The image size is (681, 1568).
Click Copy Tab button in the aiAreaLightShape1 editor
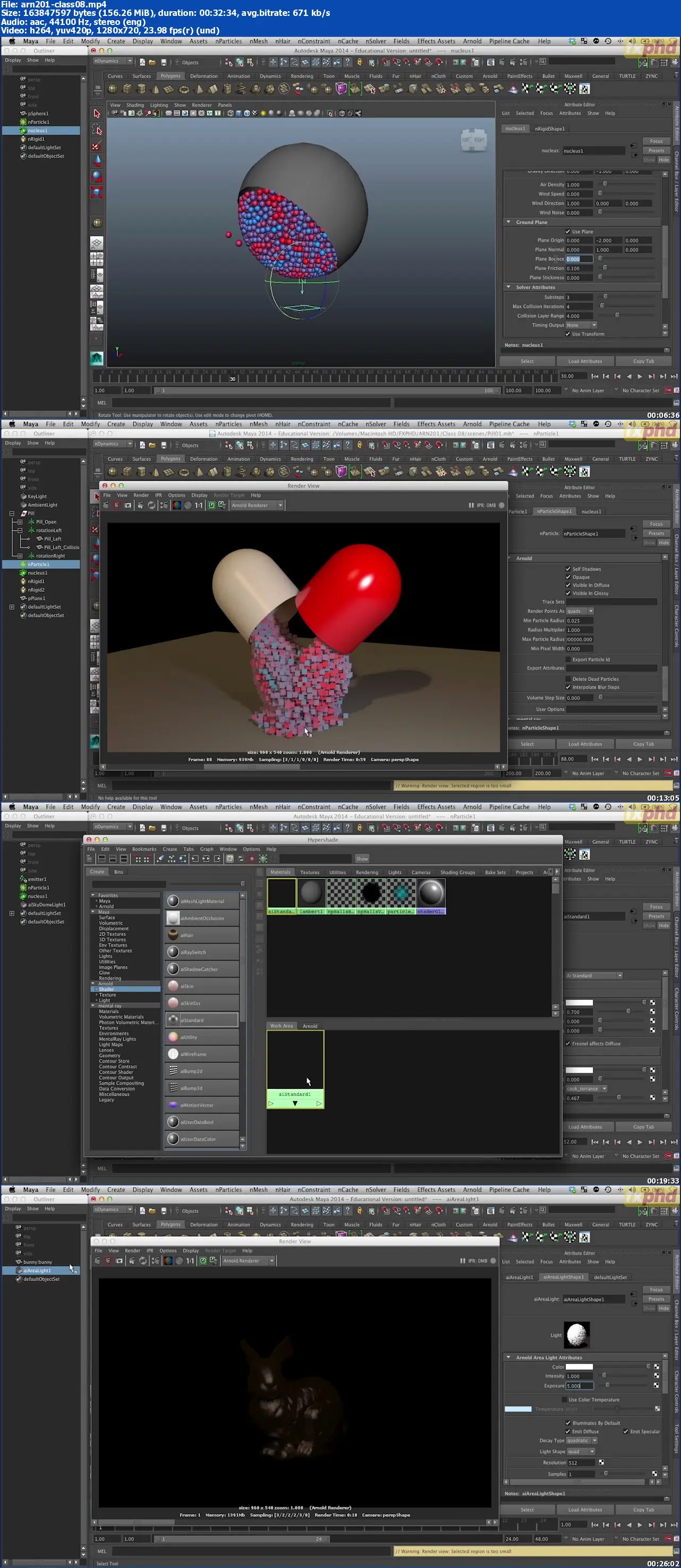tap(643, 1510)
